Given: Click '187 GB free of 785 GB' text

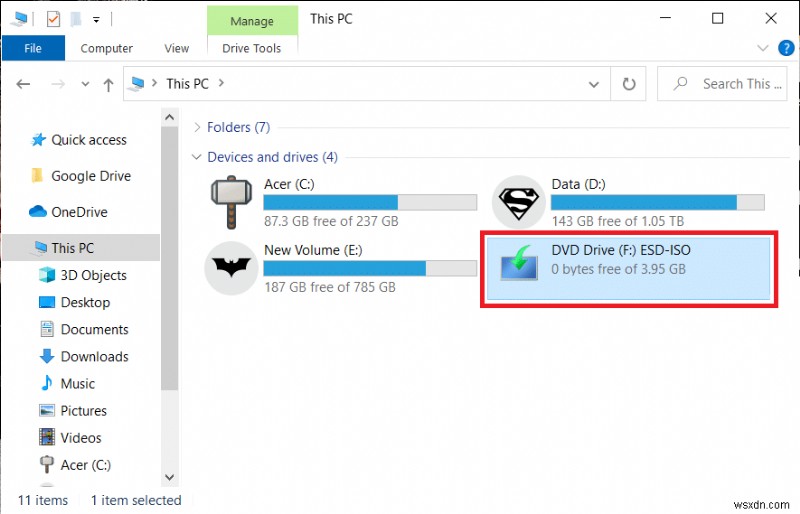Looking at the screenshot, I should point(330,287).
